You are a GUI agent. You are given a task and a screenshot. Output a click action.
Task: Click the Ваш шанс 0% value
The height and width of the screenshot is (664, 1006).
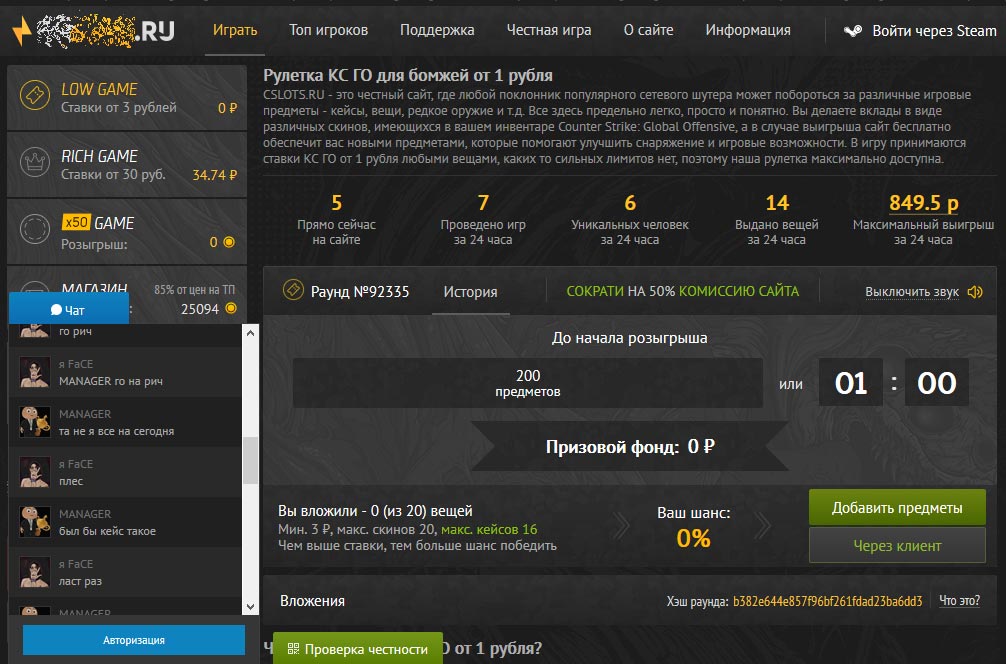694,538
